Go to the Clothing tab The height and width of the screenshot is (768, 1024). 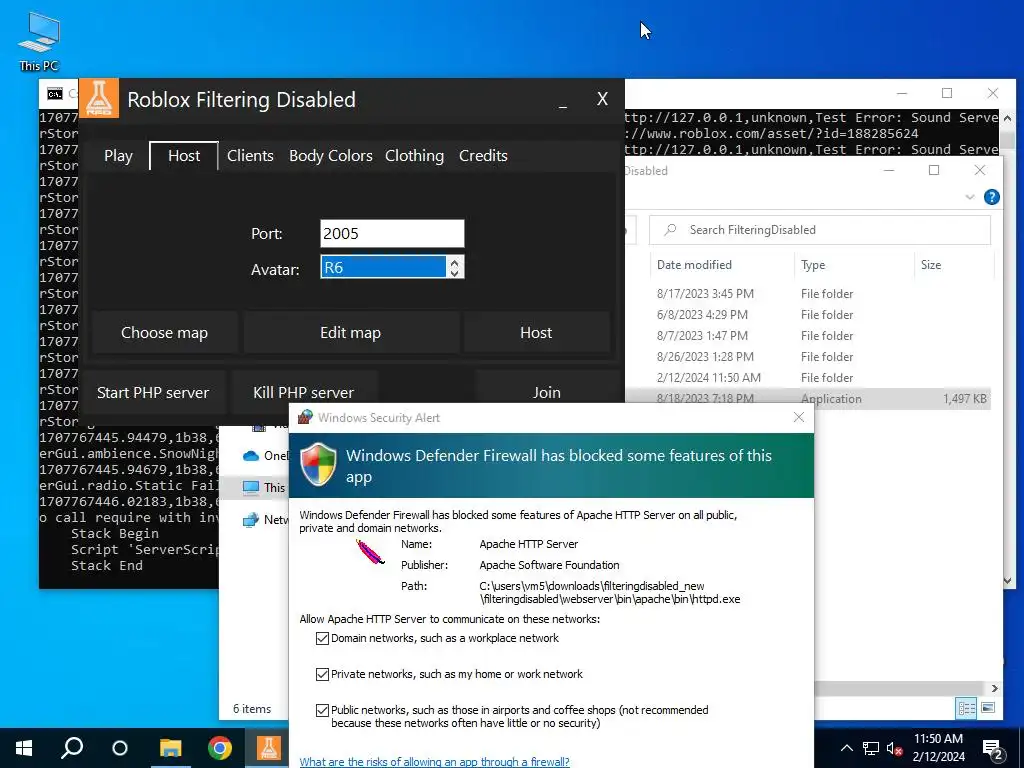click(414, 156)
